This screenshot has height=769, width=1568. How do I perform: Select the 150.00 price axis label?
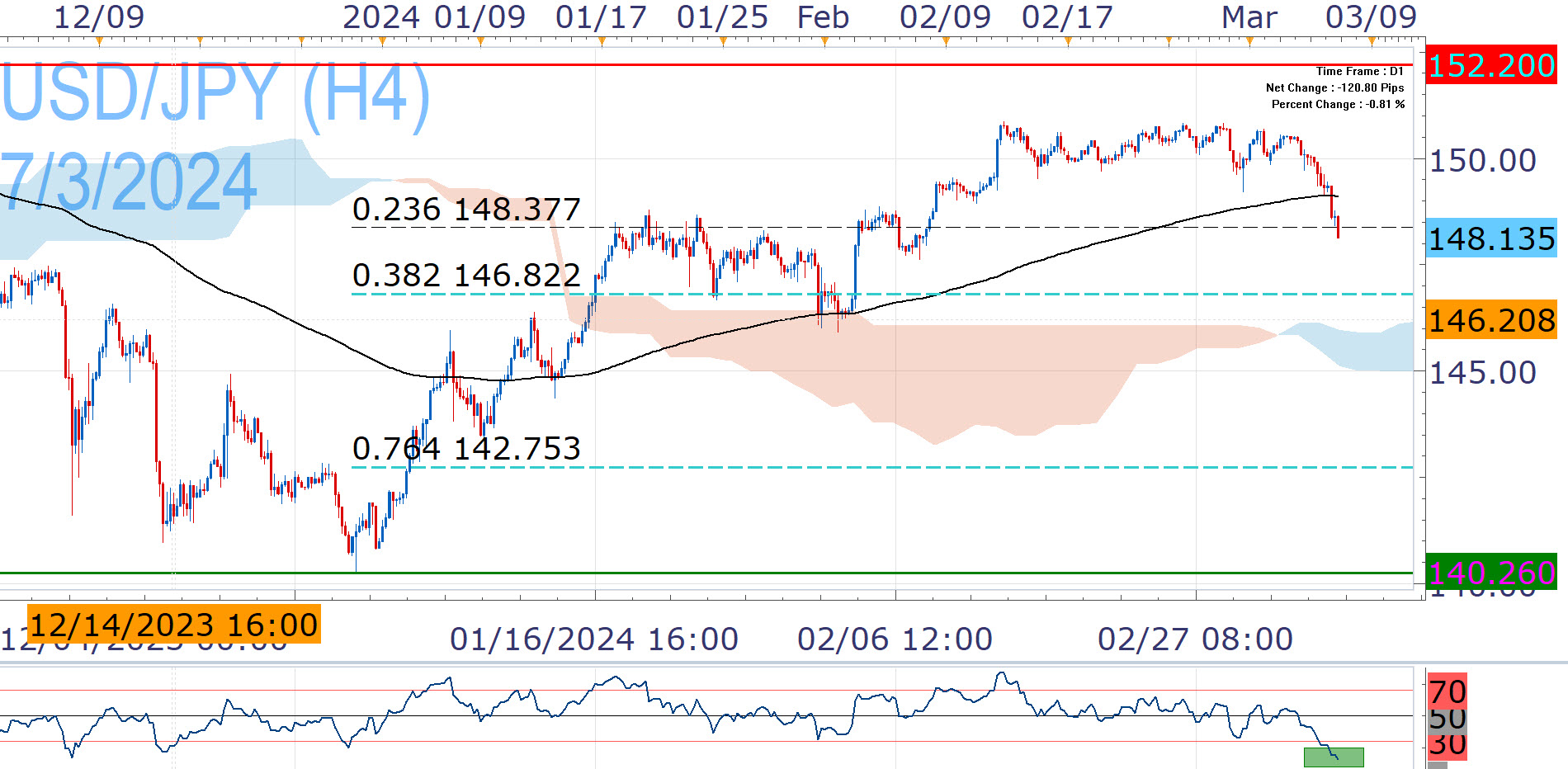click(1482, 161)
